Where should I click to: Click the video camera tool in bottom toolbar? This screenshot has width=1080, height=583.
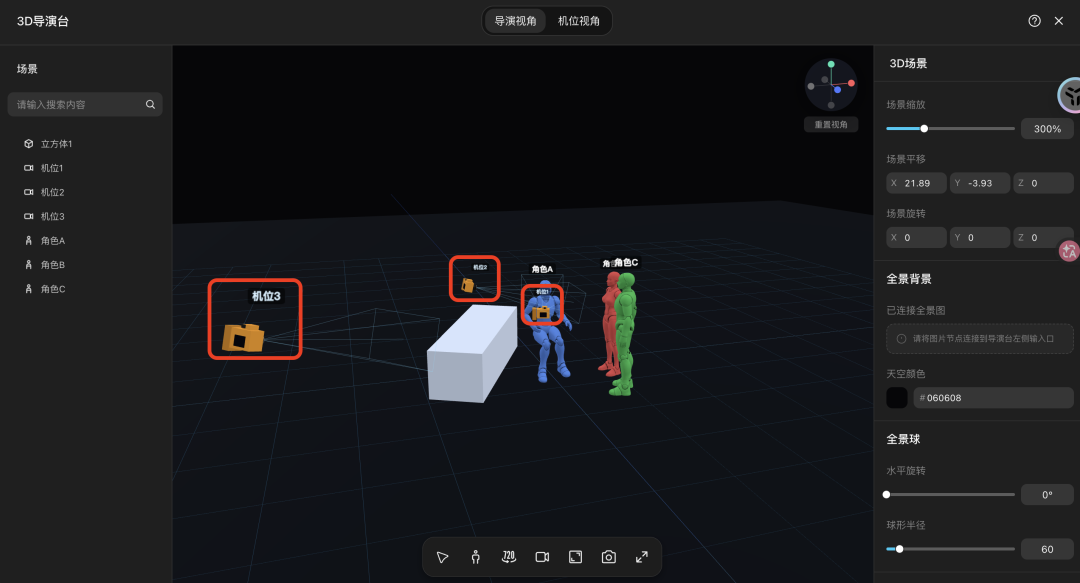(x=542, y=557)
